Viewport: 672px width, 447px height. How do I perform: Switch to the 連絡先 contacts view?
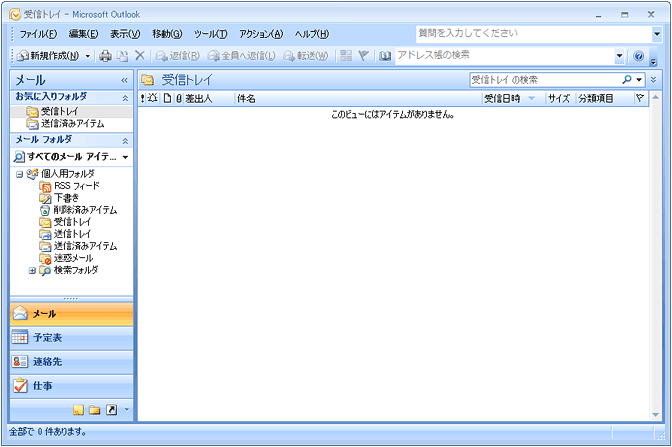pyautogui.click(x=72, y=362)
